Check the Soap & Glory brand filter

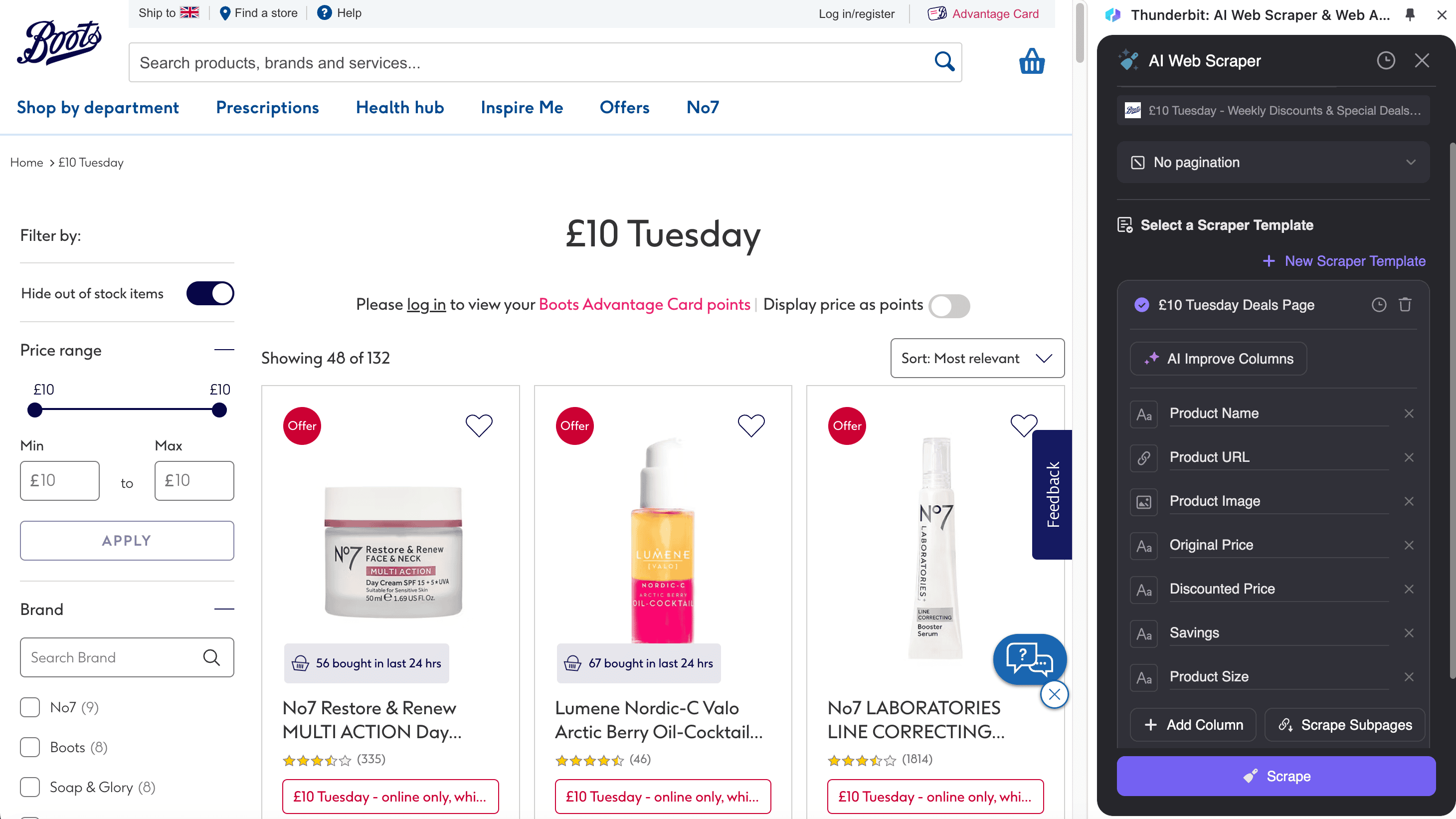coord(30,787)
